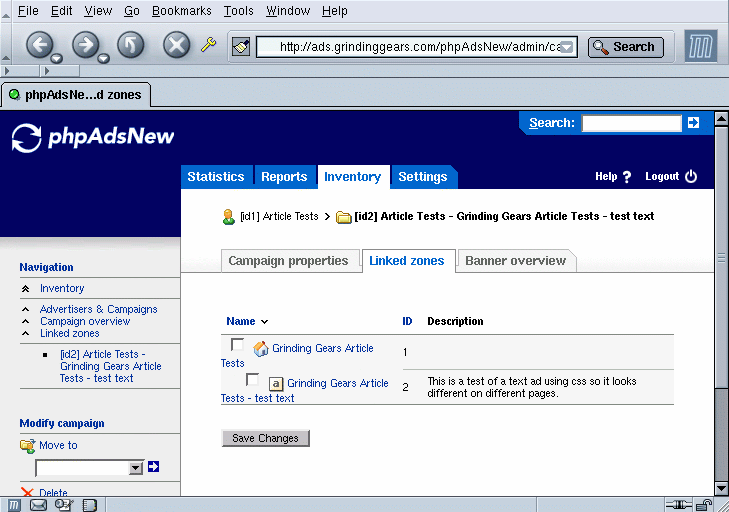The width and height of the screenshot is (729, 512).
Task: Go to Advertisers & Campaigns in the sidebar
Action: click(x=99, y=309)
